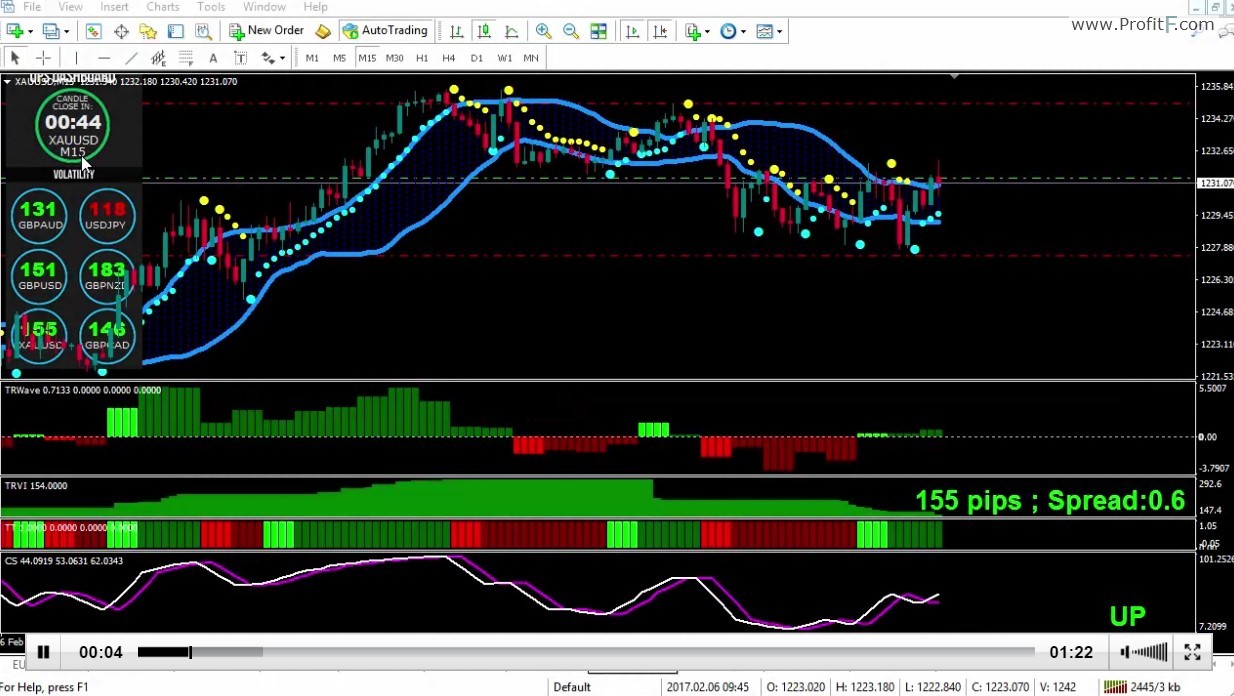Expand the Profiles dropdown arrow
The width and height of the screenshot is (1234, 696).
[65, 31]
